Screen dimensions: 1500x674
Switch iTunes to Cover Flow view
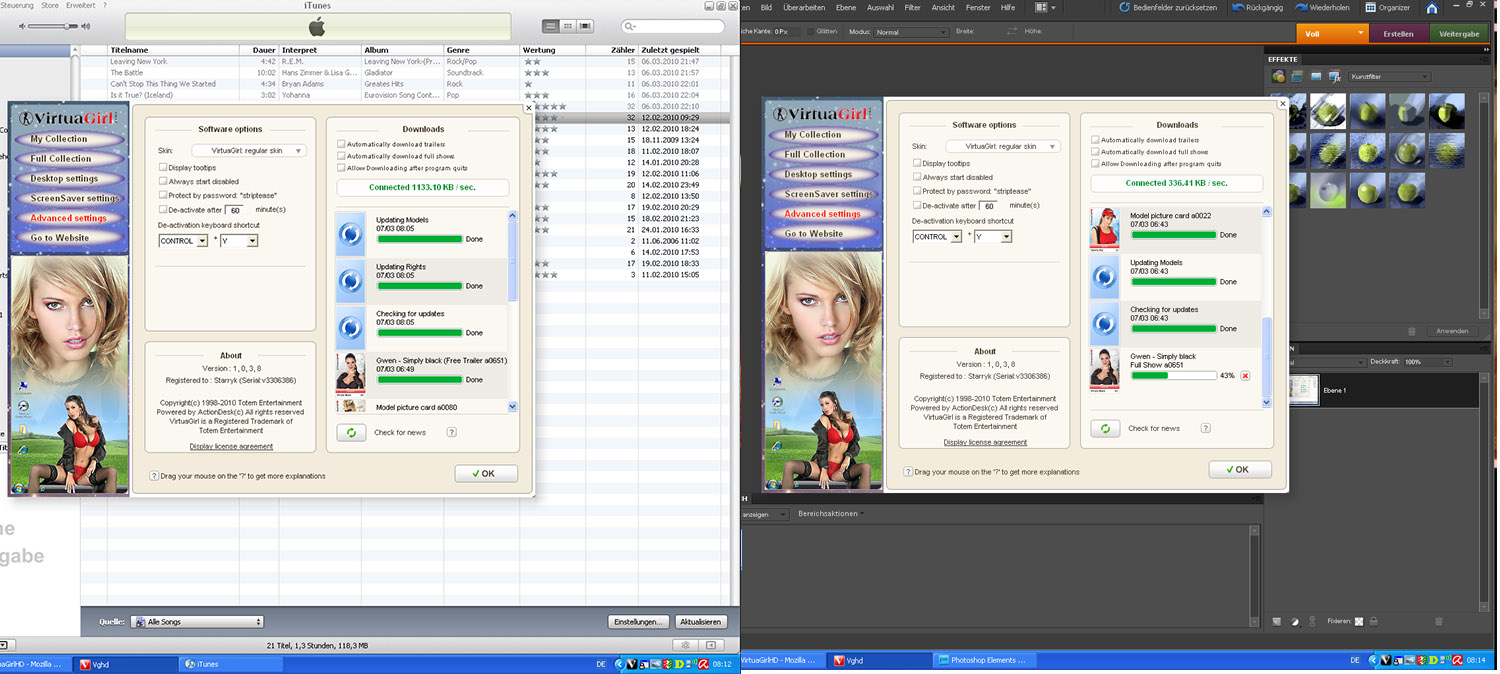coord(586,26)
